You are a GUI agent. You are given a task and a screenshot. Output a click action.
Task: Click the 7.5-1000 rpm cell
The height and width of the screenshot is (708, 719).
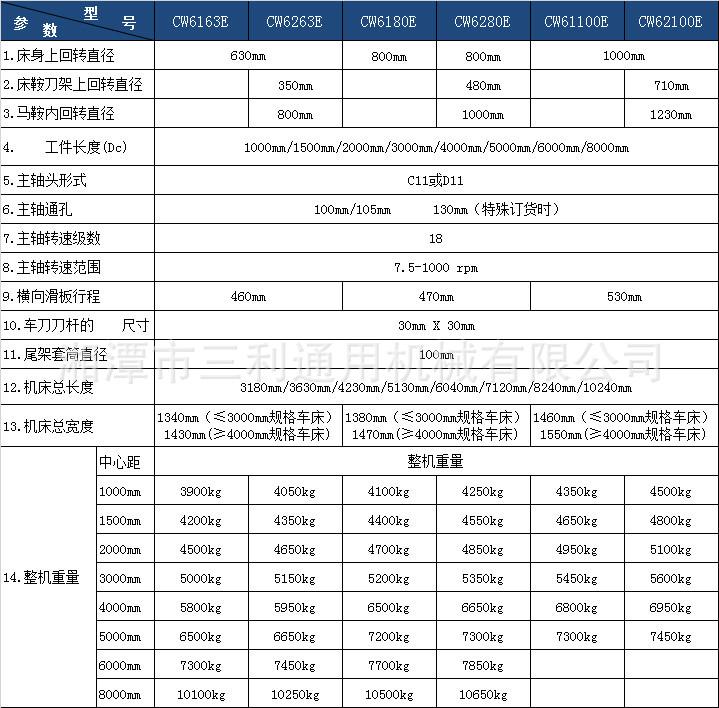pyautogui.click(x=436, y=267)
